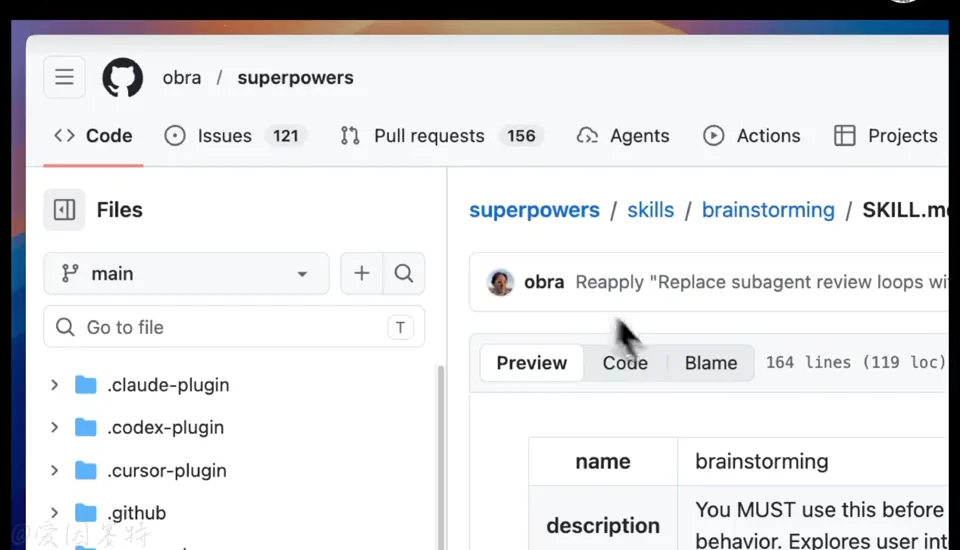
Task: Click the search magnifier button beside branch selector
Action: coord(403,273)
